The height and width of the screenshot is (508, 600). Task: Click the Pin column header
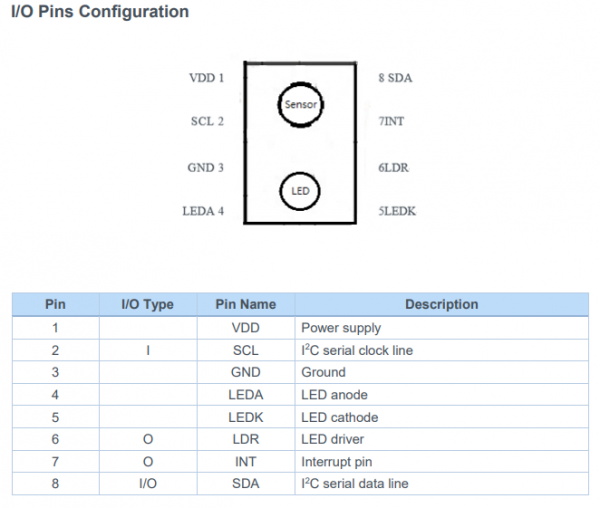55,304
